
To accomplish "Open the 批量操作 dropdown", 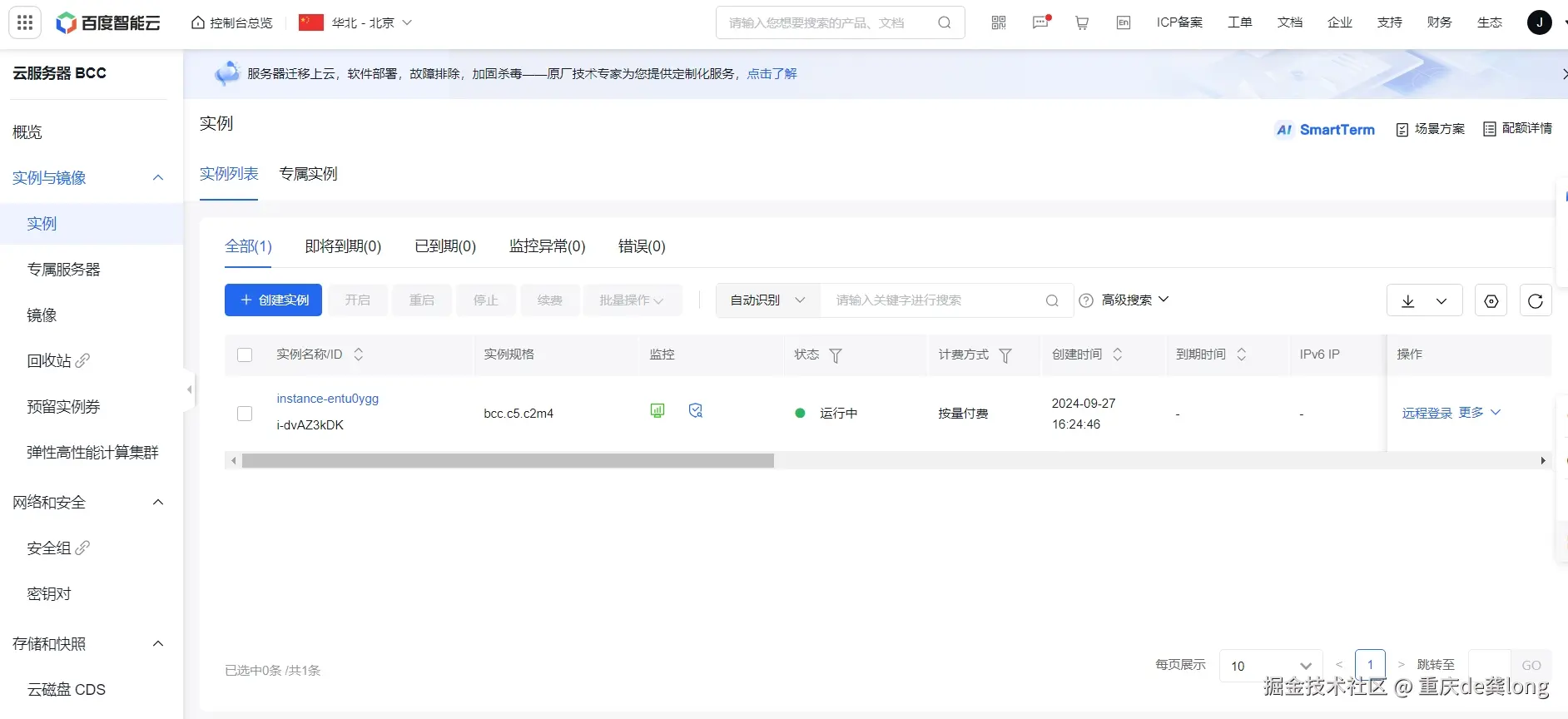I will [x=633, y=300].
